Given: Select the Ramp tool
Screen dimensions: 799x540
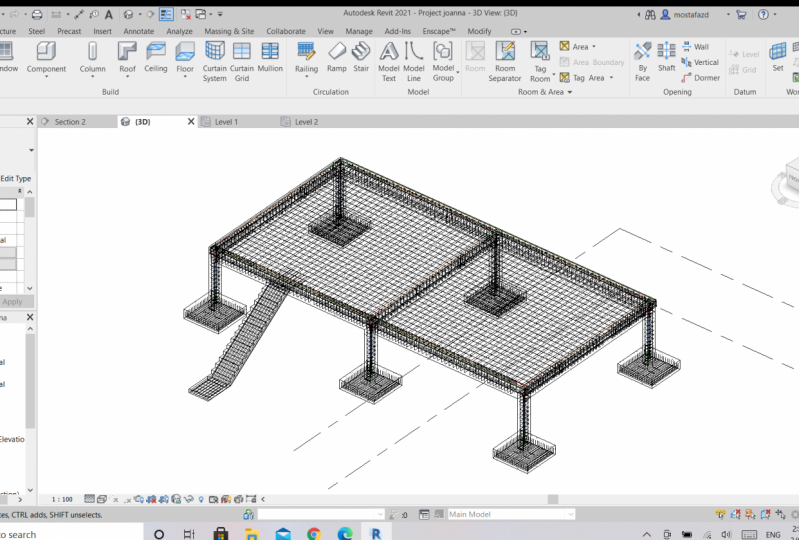Looking at the screenshot, I should pyautogui.click(x=336, y=58).
